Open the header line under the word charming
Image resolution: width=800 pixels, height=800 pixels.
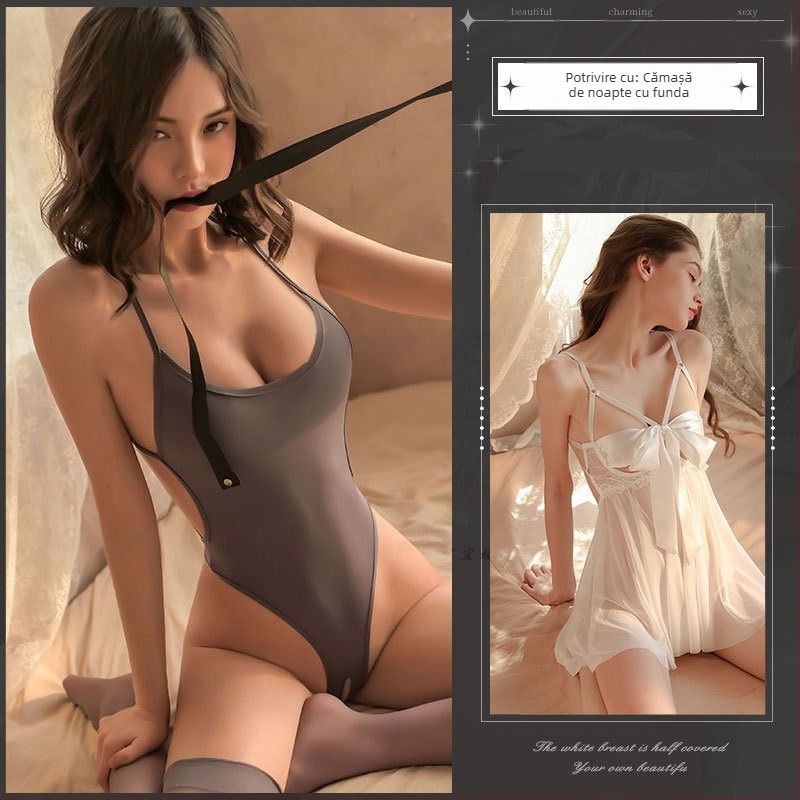click(x=630, y=19)
